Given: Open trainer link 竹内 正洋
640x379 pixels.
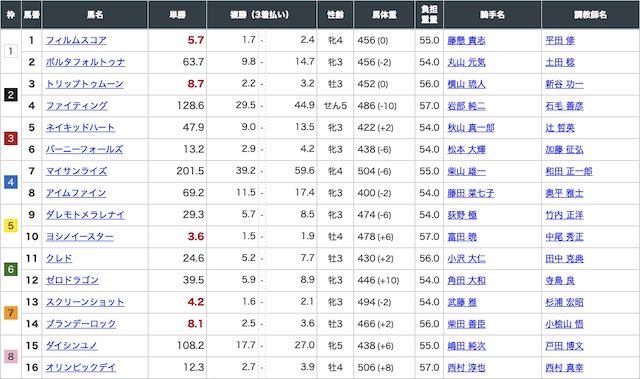Looking at the screenshot, I should 564,215.
